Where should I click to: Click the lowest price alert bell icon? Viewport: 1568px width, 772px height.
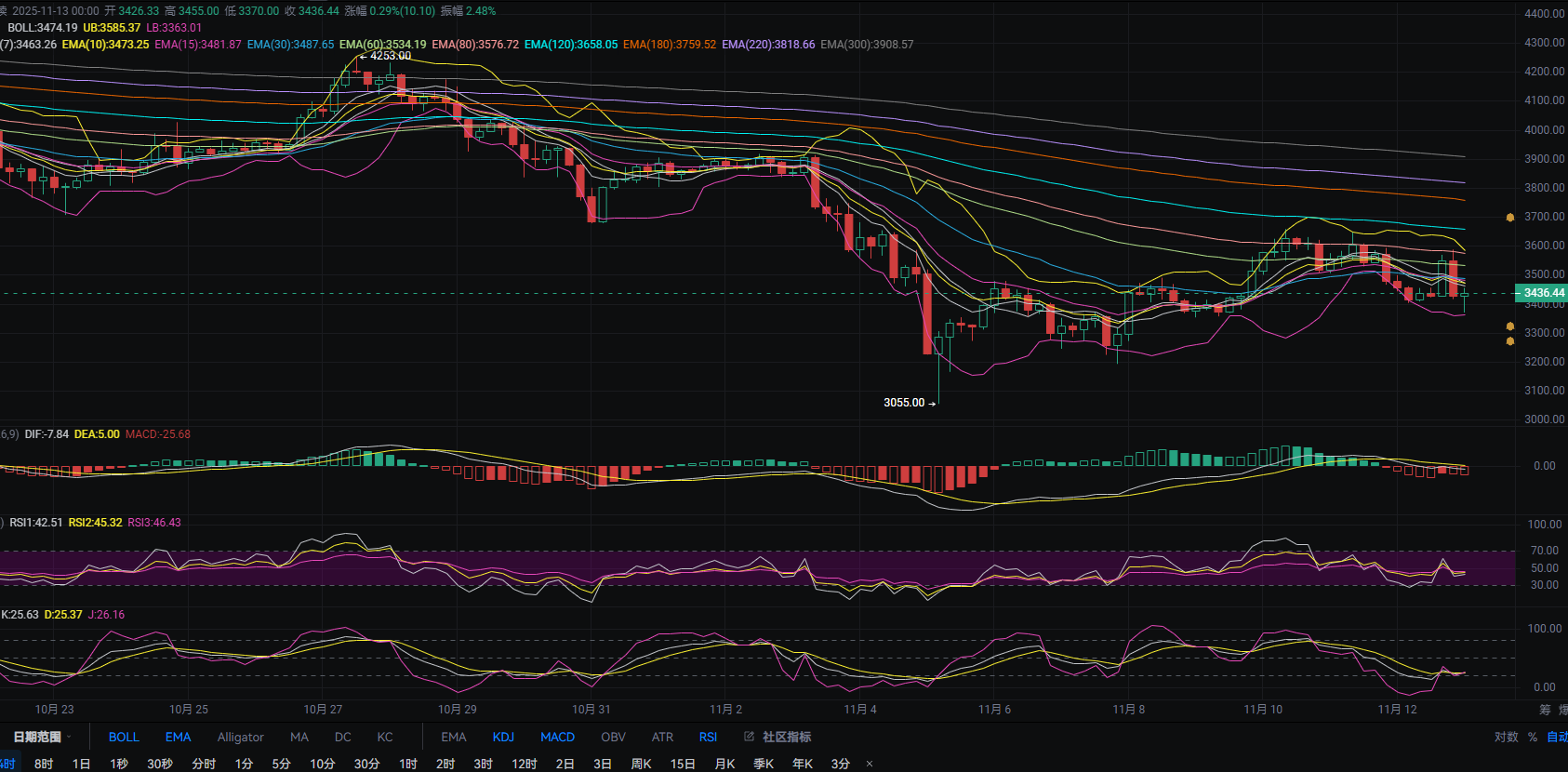point(1510,341)
